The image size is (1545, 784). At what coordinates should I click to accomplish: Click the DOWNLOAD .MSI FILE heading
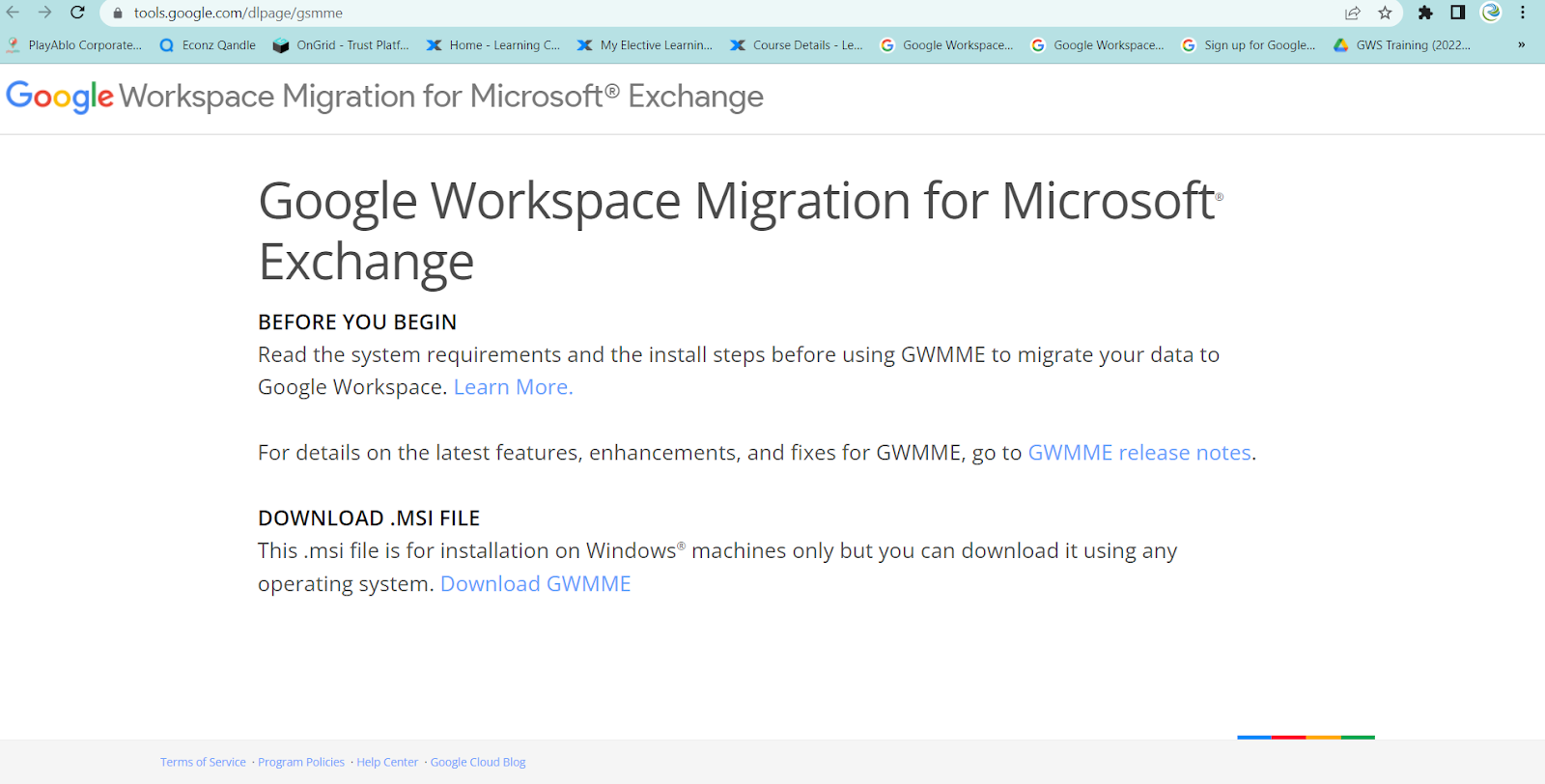(x=369, y=518)
